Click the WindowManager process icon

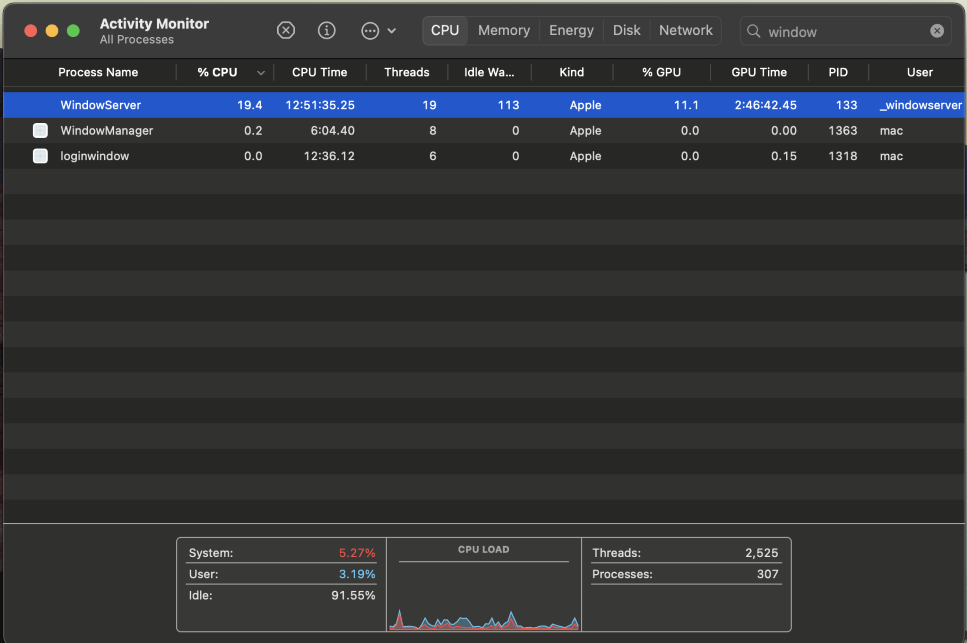point(40,130)
